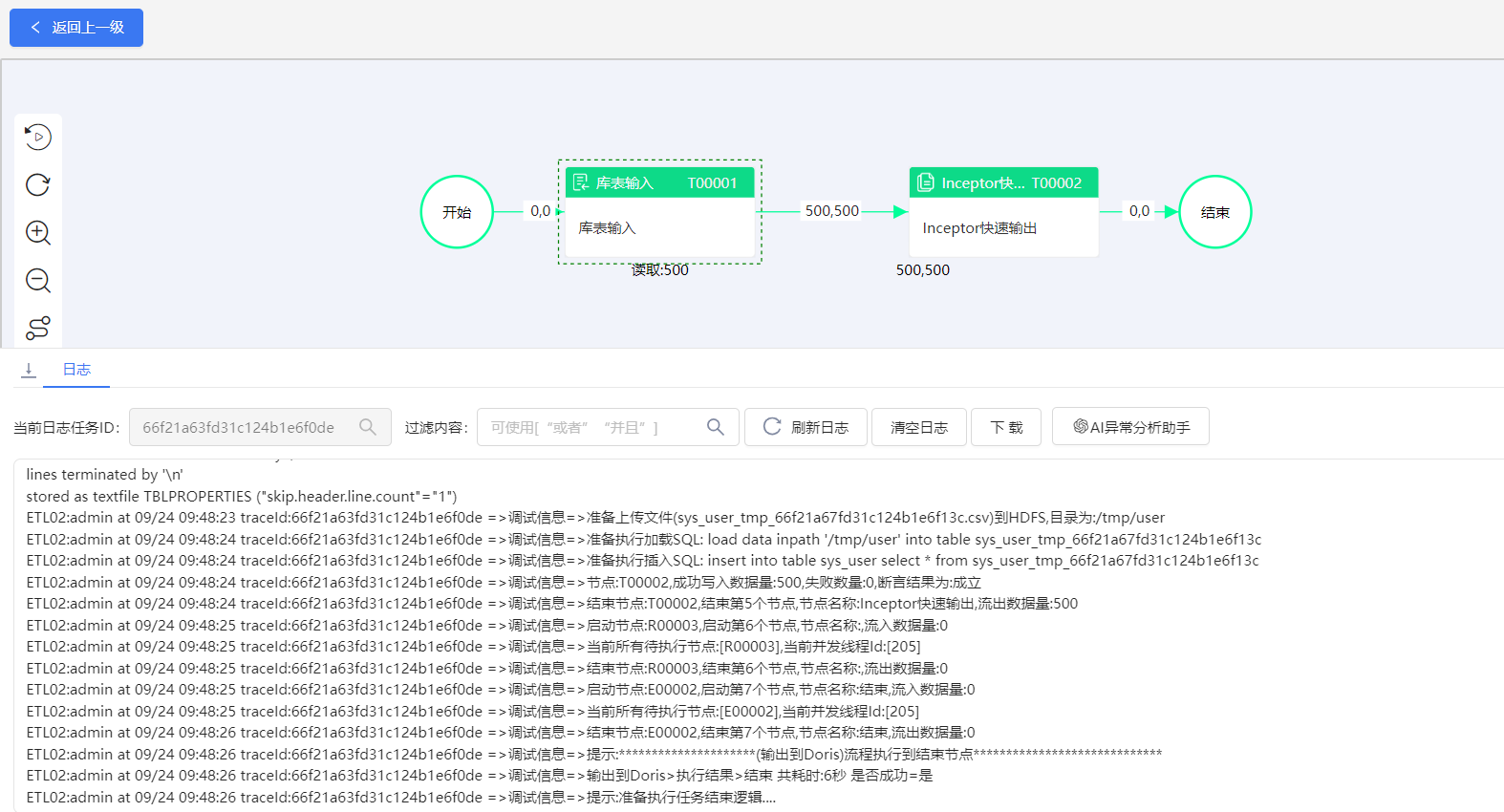Click log line 当前所有待执行节点:[R00003]
Viewport: 1504px width, 812px height.
click(473, 647)
